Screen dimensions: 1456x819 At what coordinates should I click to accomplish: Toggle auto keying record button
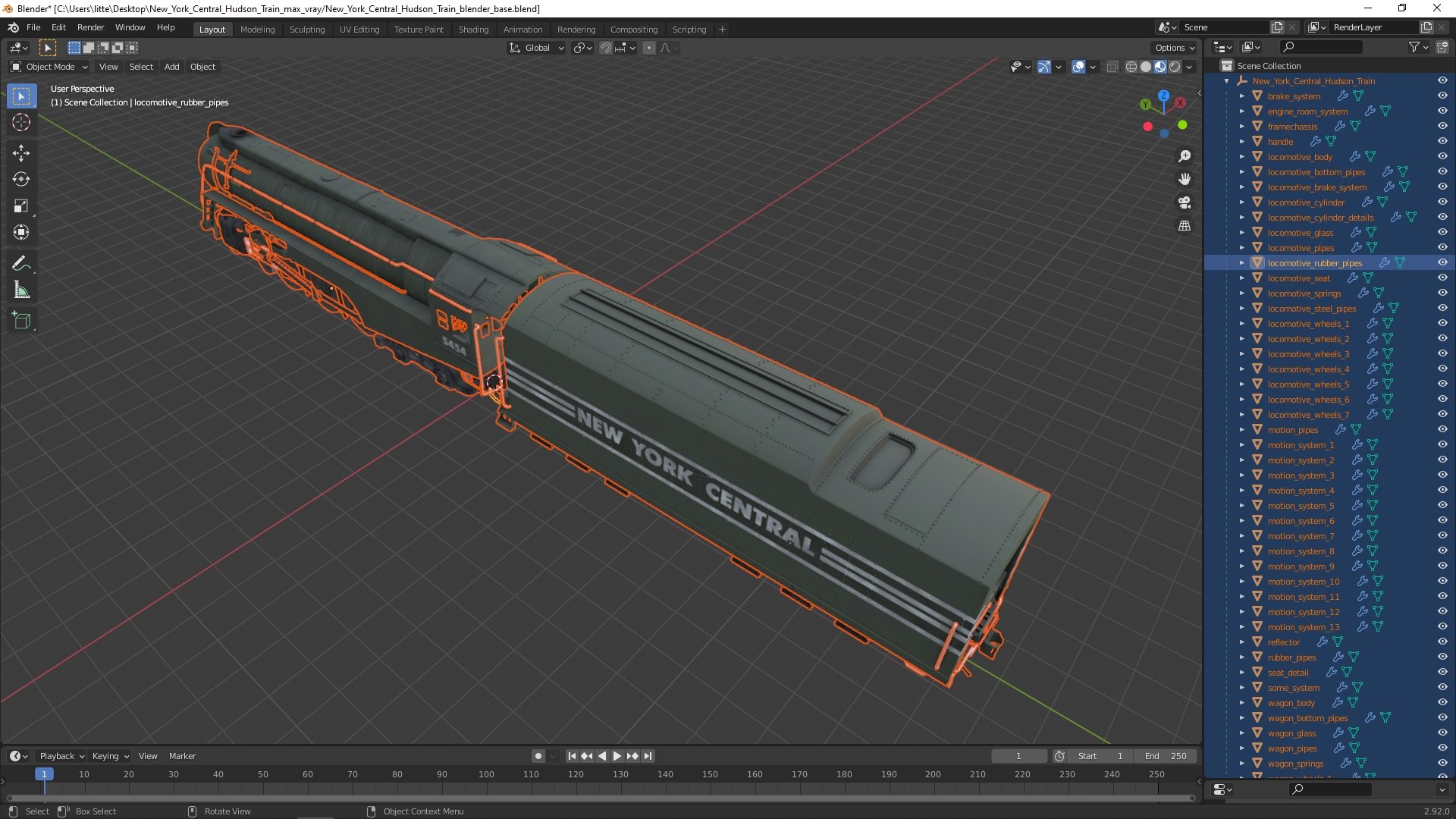538,756
